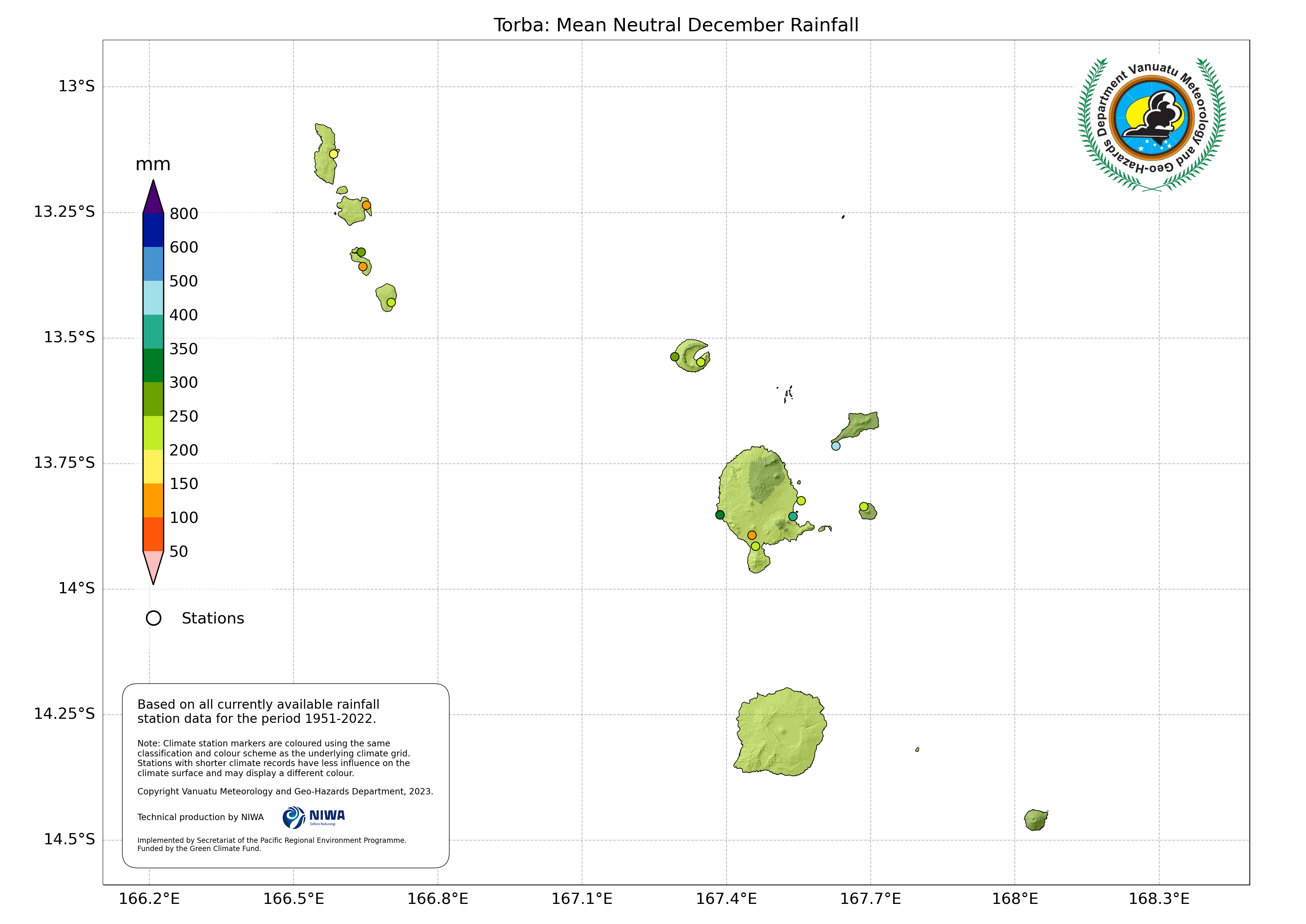
Task: Click the light blue station marker
Action: pos(836,446)
